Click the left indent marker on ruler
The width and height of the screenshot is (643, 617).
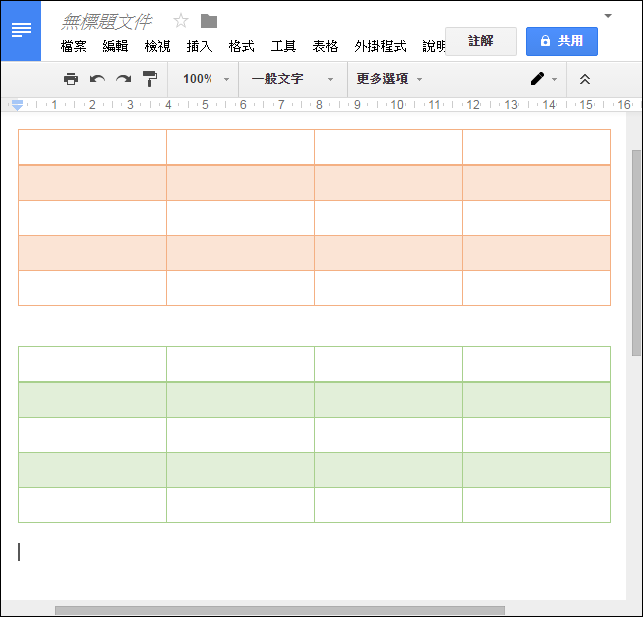point(17,105)
